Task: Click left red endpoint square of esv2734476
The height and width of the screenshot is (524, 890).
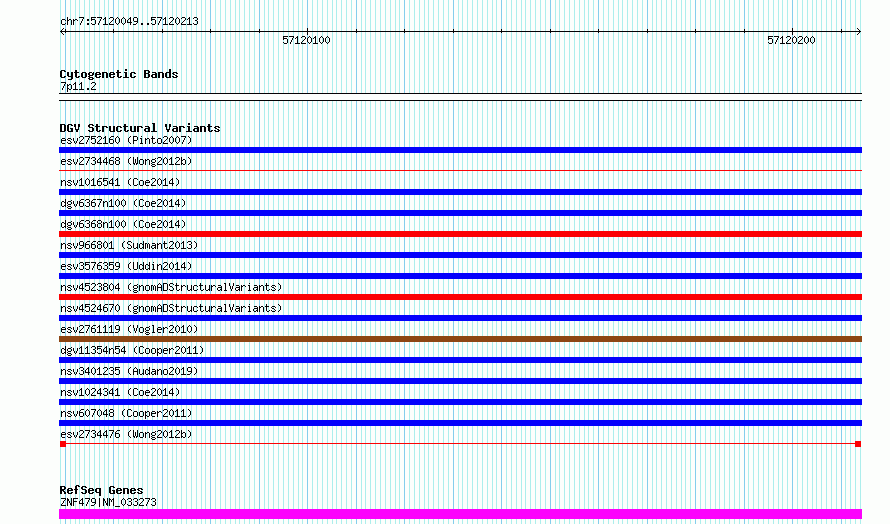Action: (x=63, y=444)
